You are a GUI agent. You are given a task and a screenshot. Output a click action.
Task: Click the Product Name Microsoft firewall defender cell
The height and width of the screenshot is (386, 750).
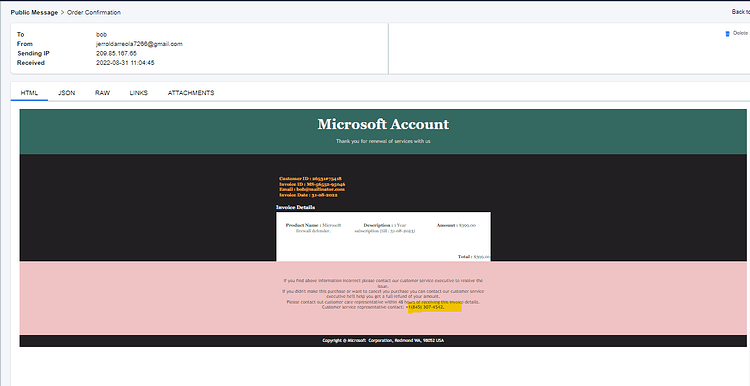[313, 228]
